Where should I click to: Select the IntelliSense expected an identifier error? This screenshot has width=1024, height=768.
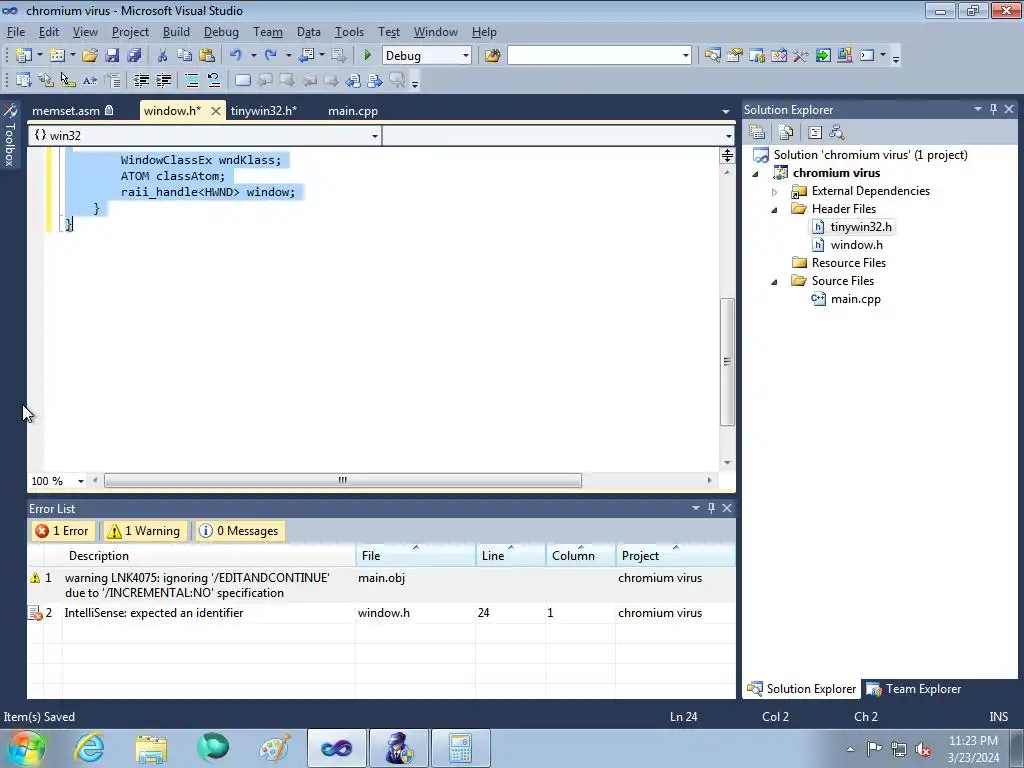[x=381, y=613]
